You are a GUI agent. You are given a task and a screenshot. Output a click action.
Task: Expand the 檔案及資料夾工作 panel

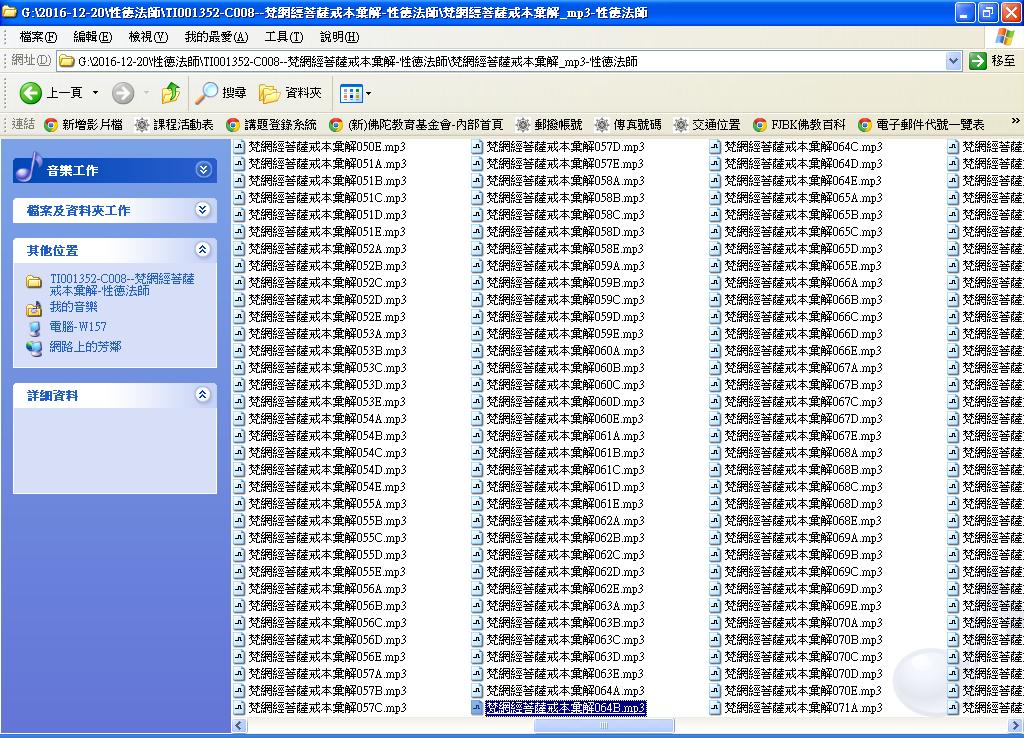tap(203, 210)
